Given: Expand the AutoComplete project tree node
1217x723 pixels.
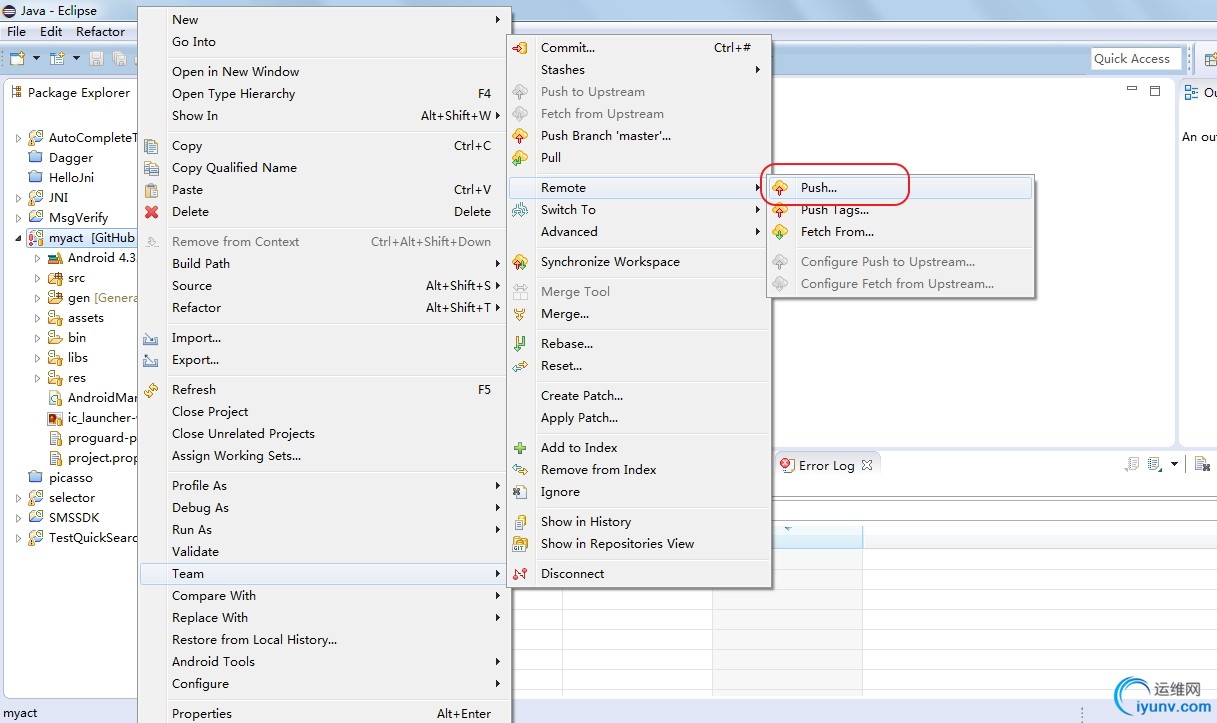Looking at the screenshot, I should [18, 138].
